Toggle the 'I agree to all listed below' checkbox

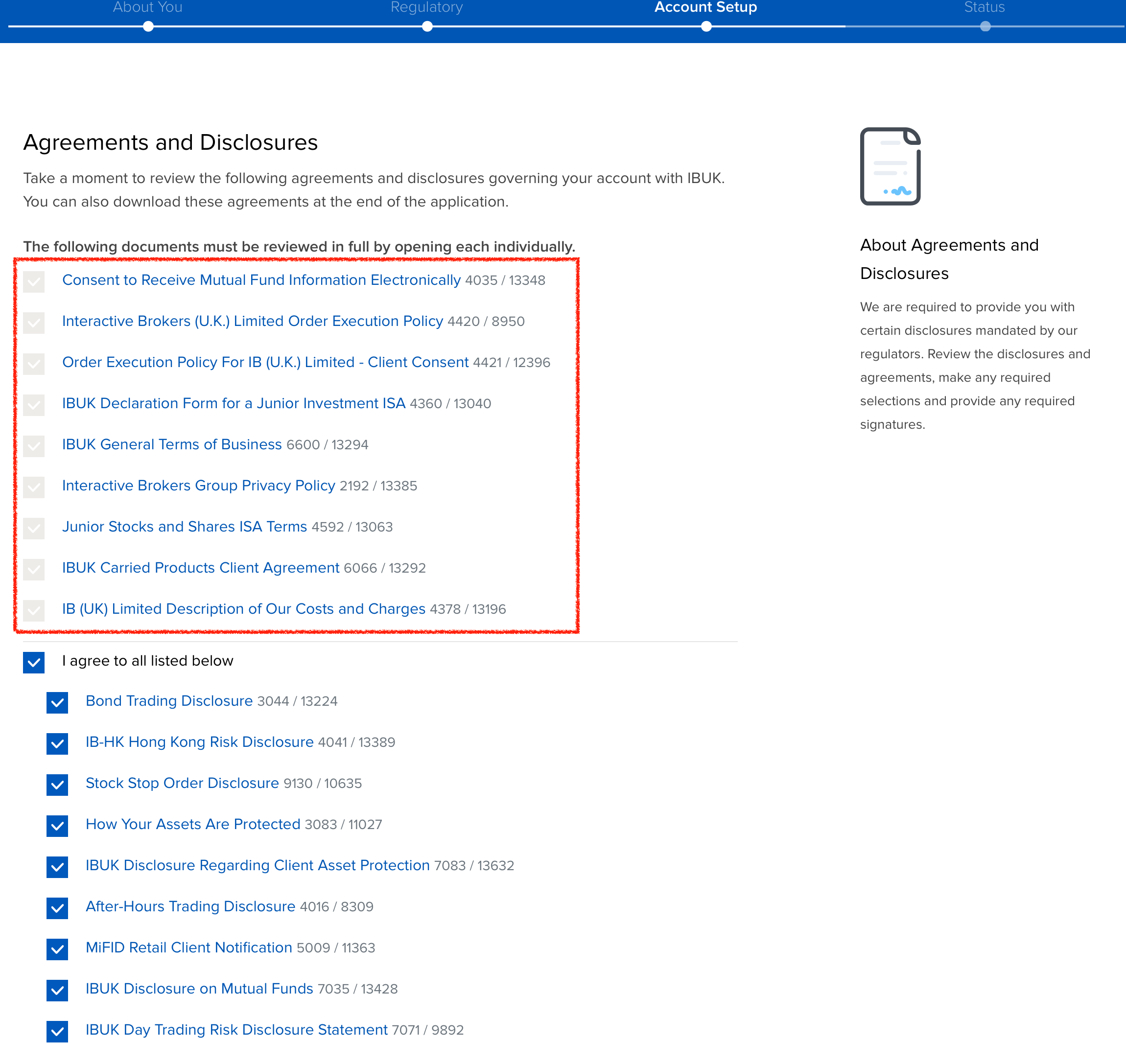click(x=34, y=662)
